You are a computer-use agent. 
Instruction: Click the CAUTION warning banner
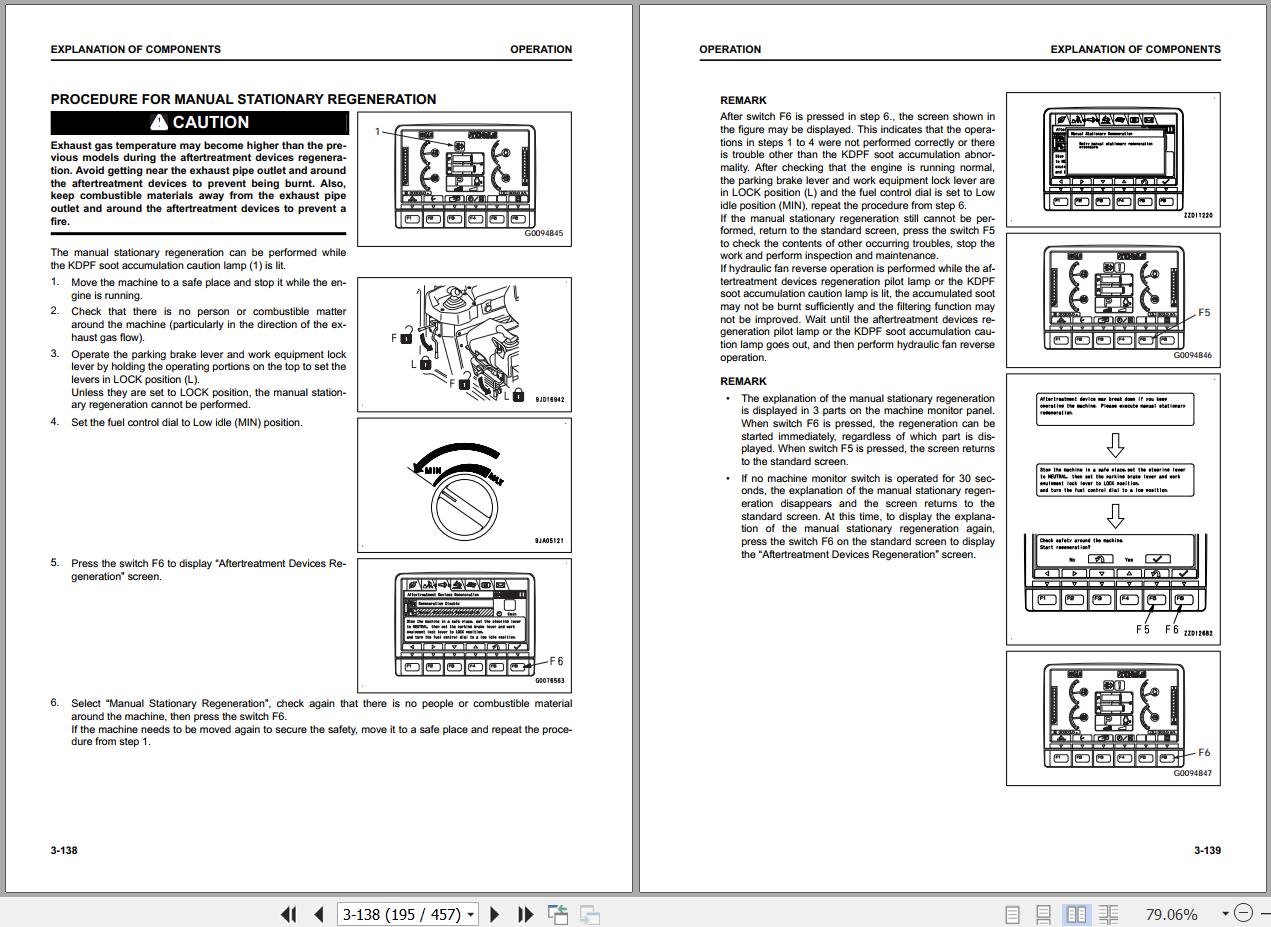click(199, 123)
